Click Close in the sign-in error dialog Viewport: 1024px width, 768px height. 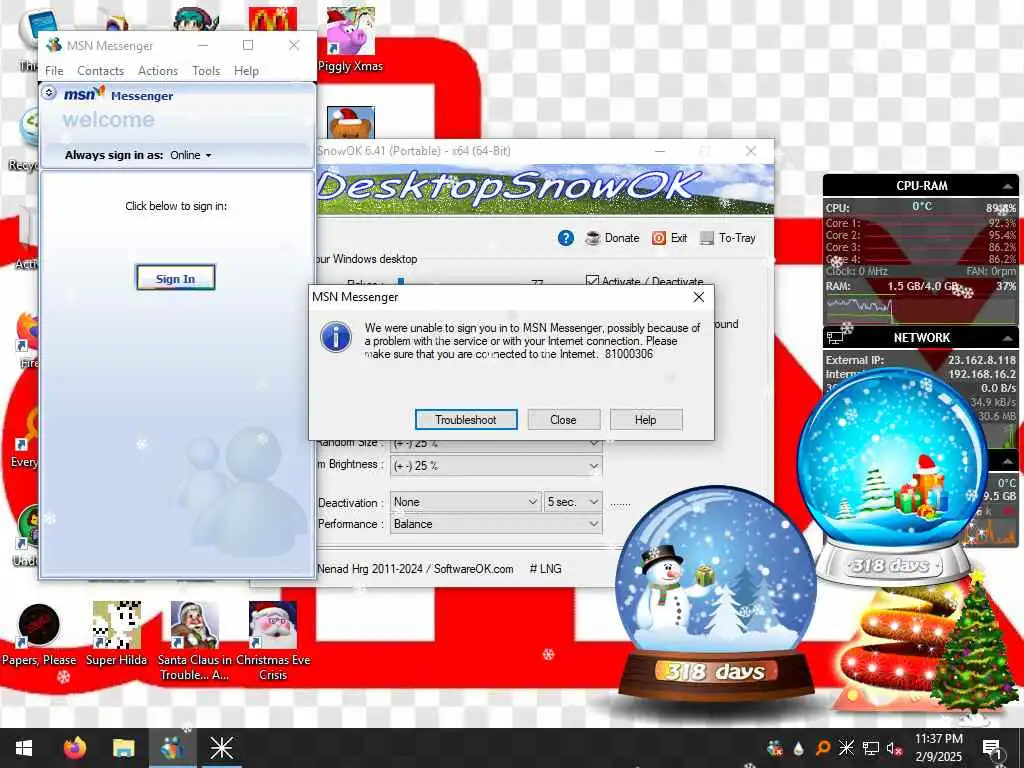(563, 420)
